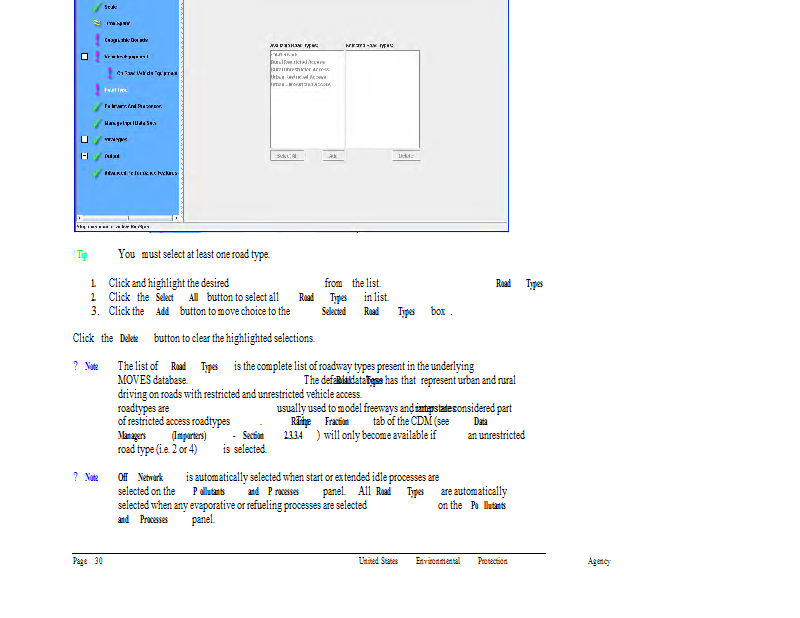Click the checkmark icon beside Pollutants And Processes
This screenshot has width=800, height=618.
tap(95, 106)
